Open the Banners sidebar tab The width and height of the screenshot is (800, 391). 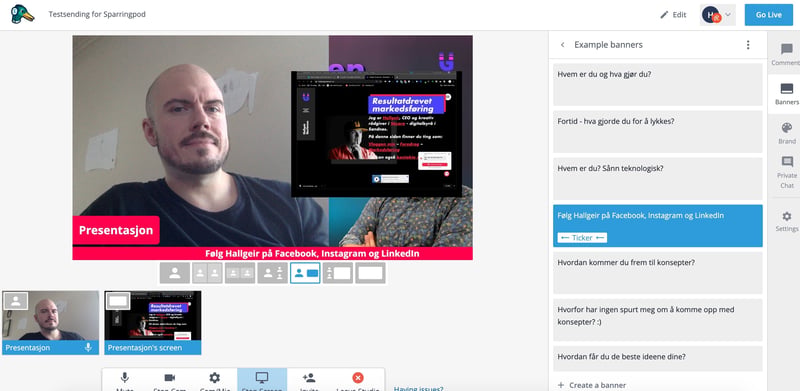pyautogui.click(x=786, y=94)
